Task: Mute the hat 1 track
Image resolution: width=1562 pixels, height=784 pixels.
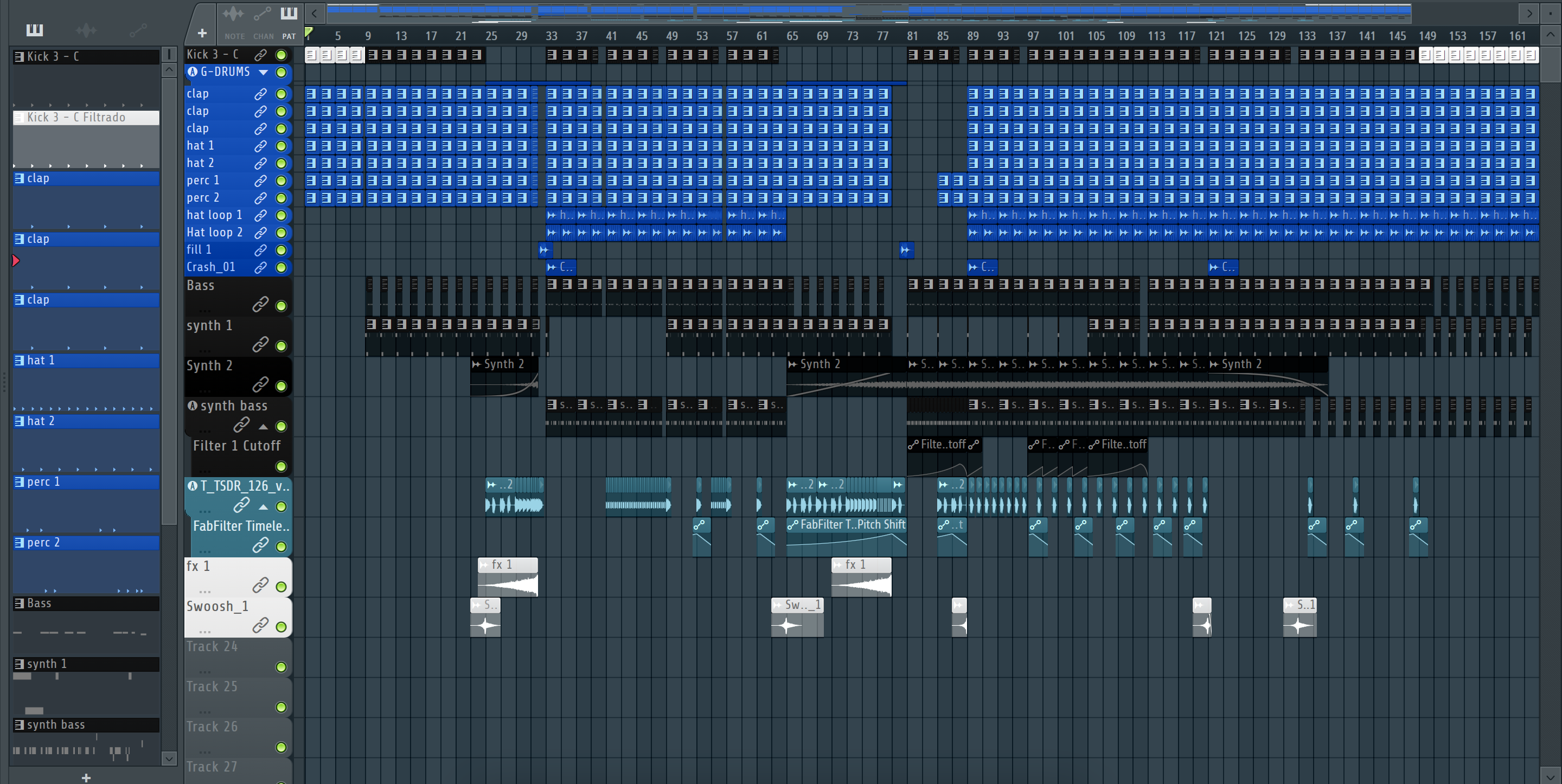Action: coord(281,146)
